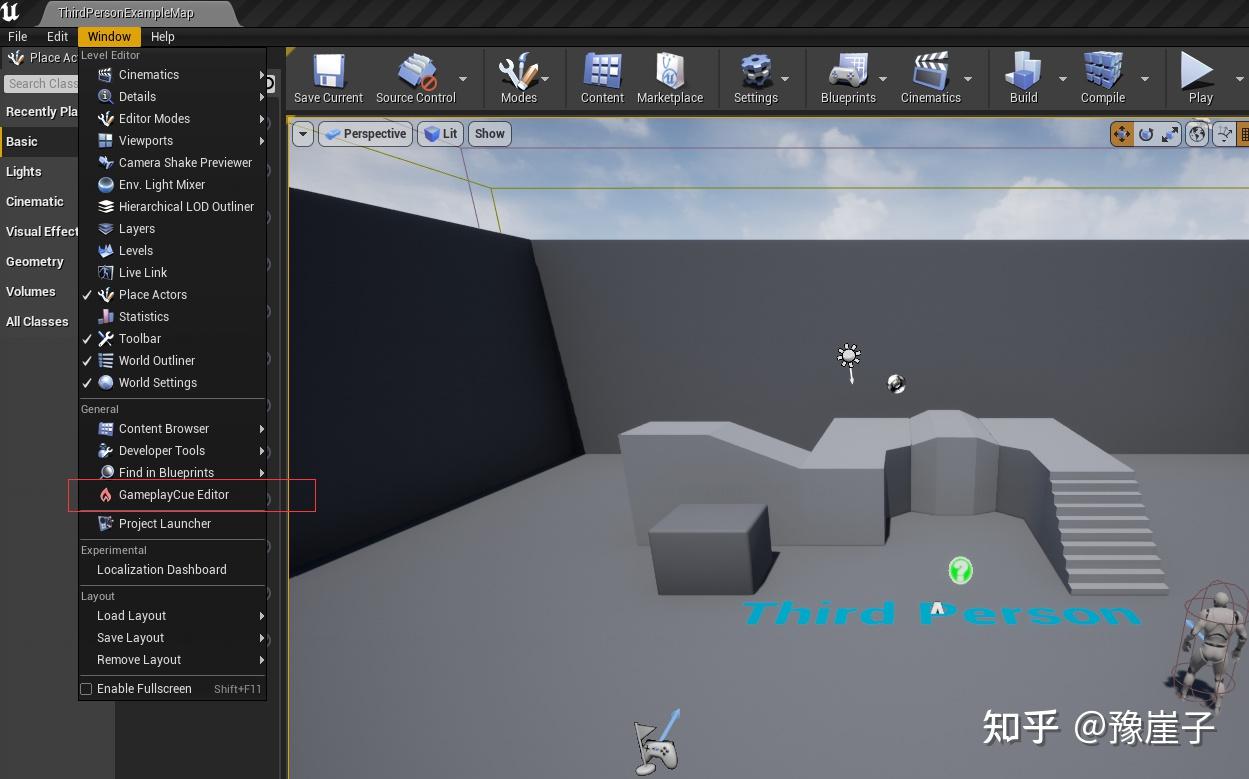Open Levels from Window menu
Screen dimensions: 1249x779
[172, 251]
